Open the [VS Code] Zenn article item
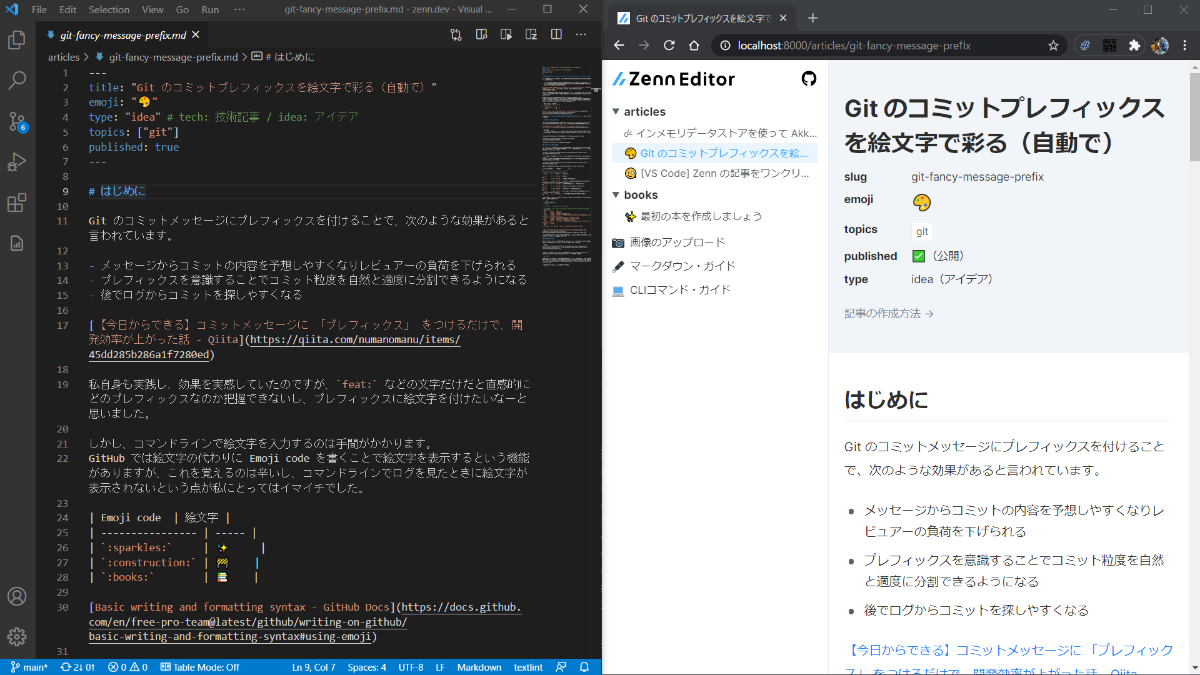The image size is (1200, 675). [715, 174]
